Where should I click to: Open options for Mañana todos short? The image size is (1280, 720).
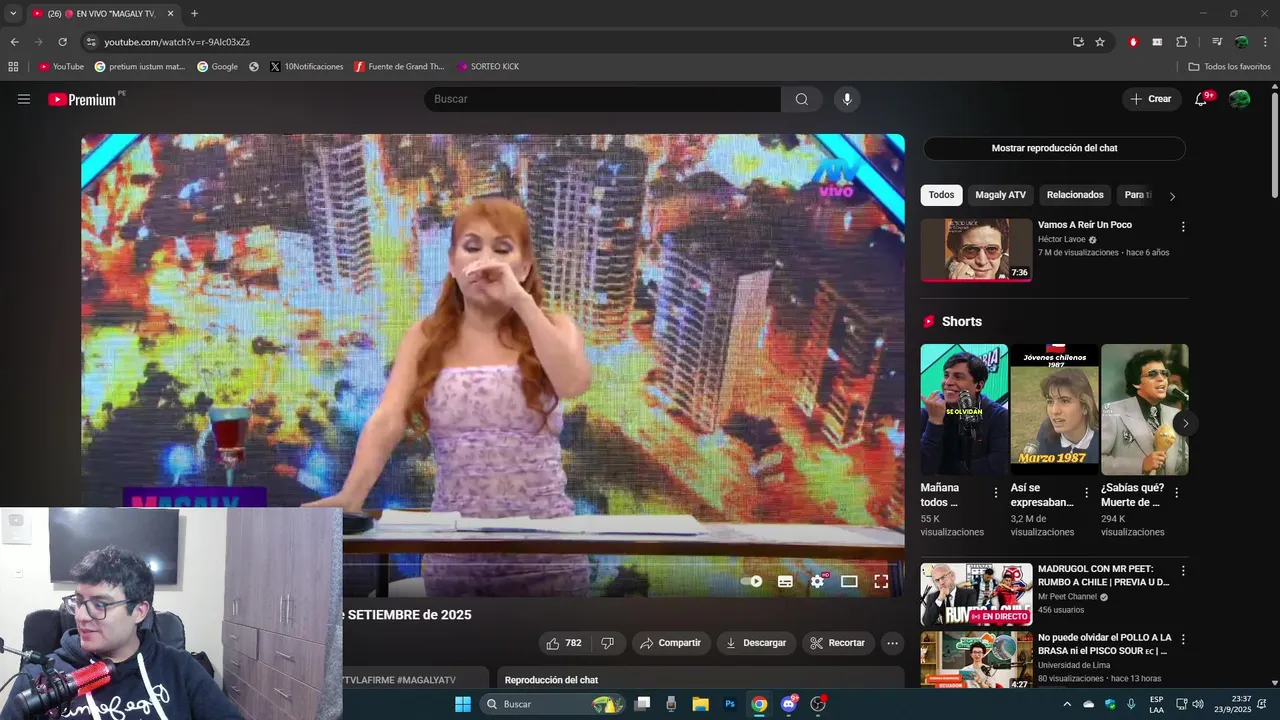point(995,493)
